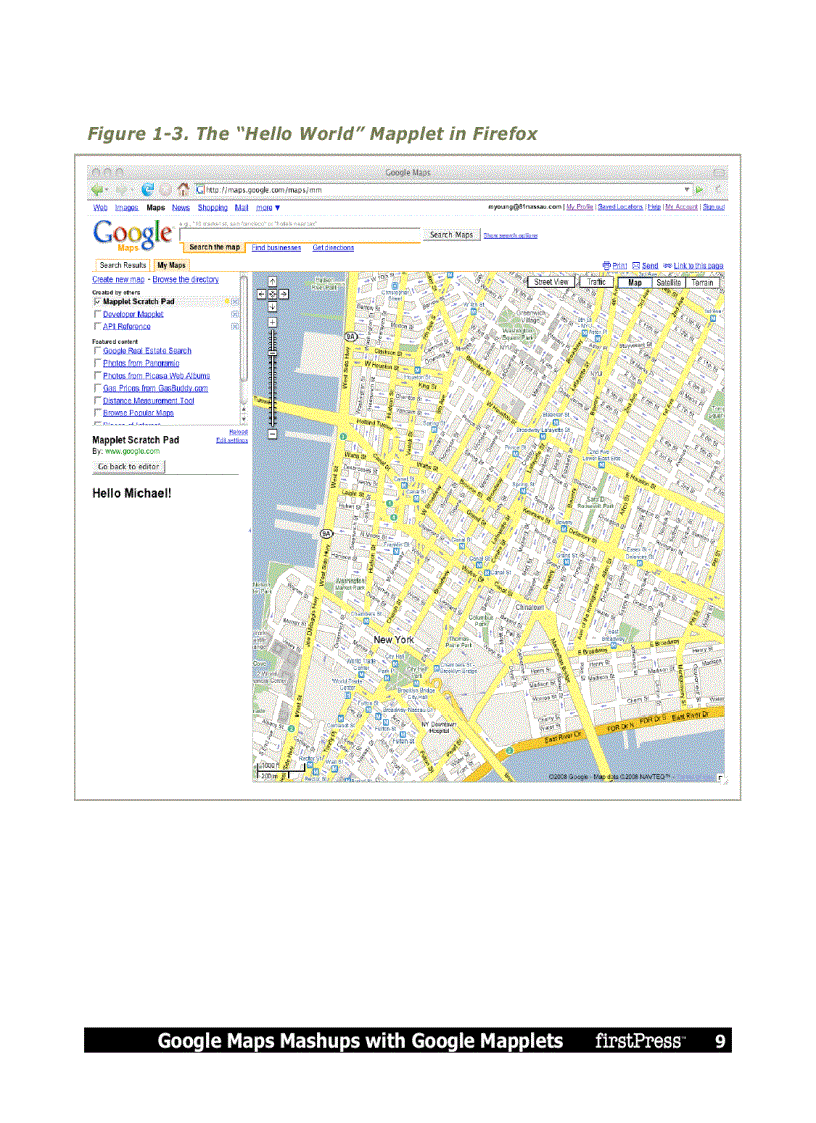Switch to the My Maps tab
The height and width of the screenshot is (1123, 816).
click(170, 265)
